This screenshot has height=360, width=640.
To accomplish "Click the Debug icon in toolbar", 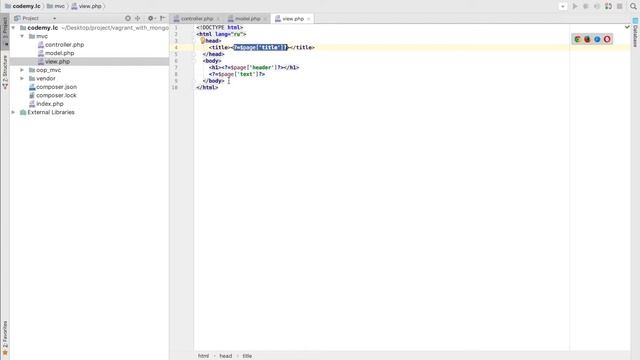I will point(586,6).
